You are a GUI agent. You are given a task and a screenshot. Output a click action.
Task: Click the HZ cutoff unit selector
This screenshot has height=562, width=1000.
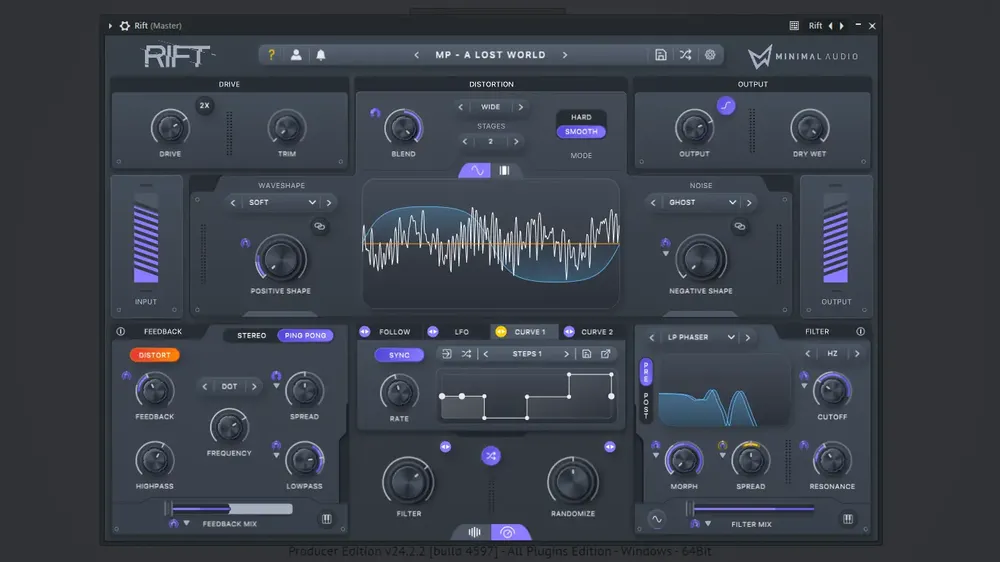click(832, 354)
